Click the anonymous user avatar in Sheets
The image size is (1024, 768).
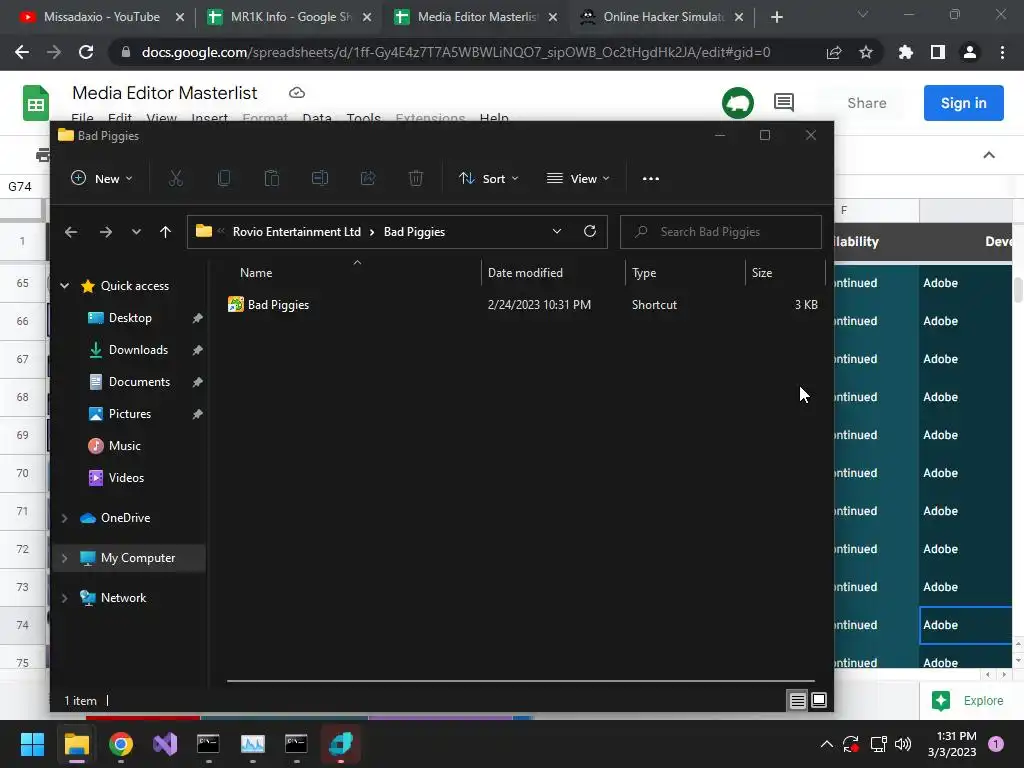(738, 103)
